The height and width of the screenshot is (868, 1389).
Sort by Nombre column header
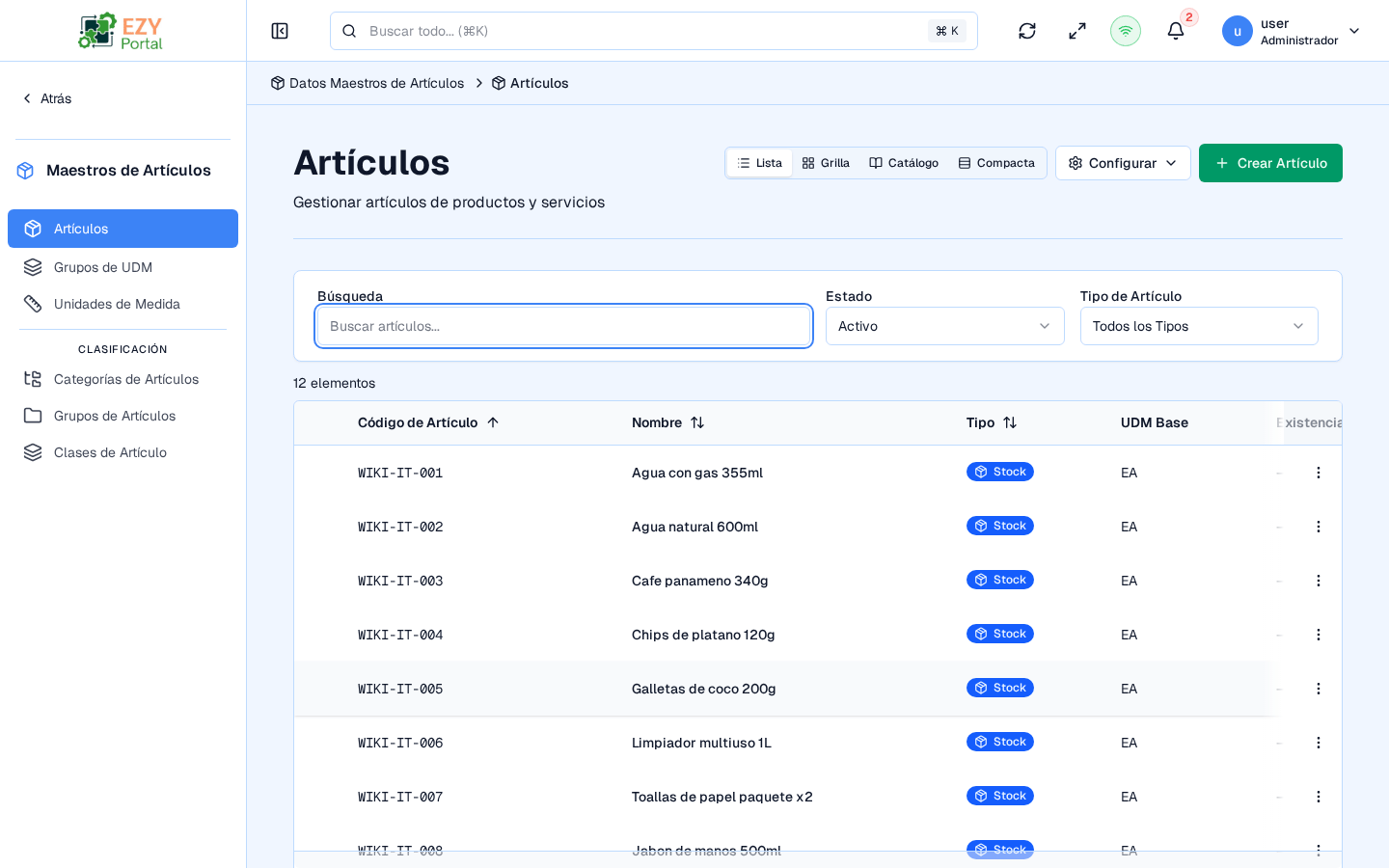click(668, 422)
